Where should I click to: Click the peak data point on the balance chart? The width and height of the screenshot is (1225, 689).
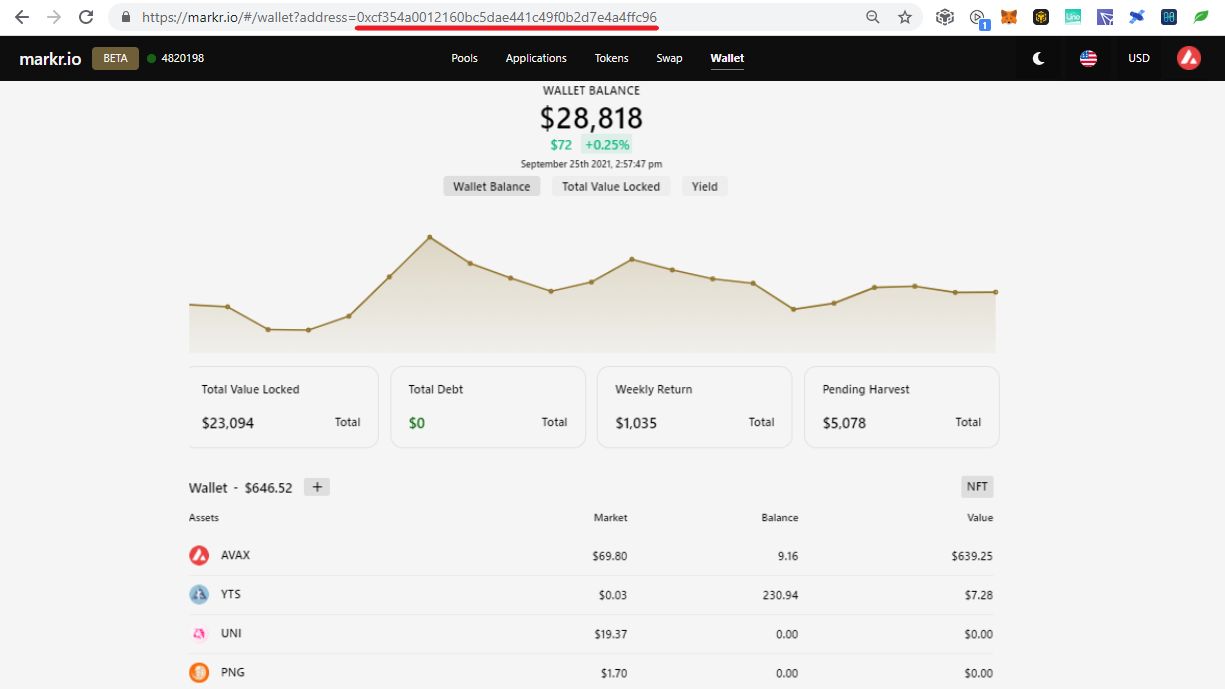coord(429,237)
